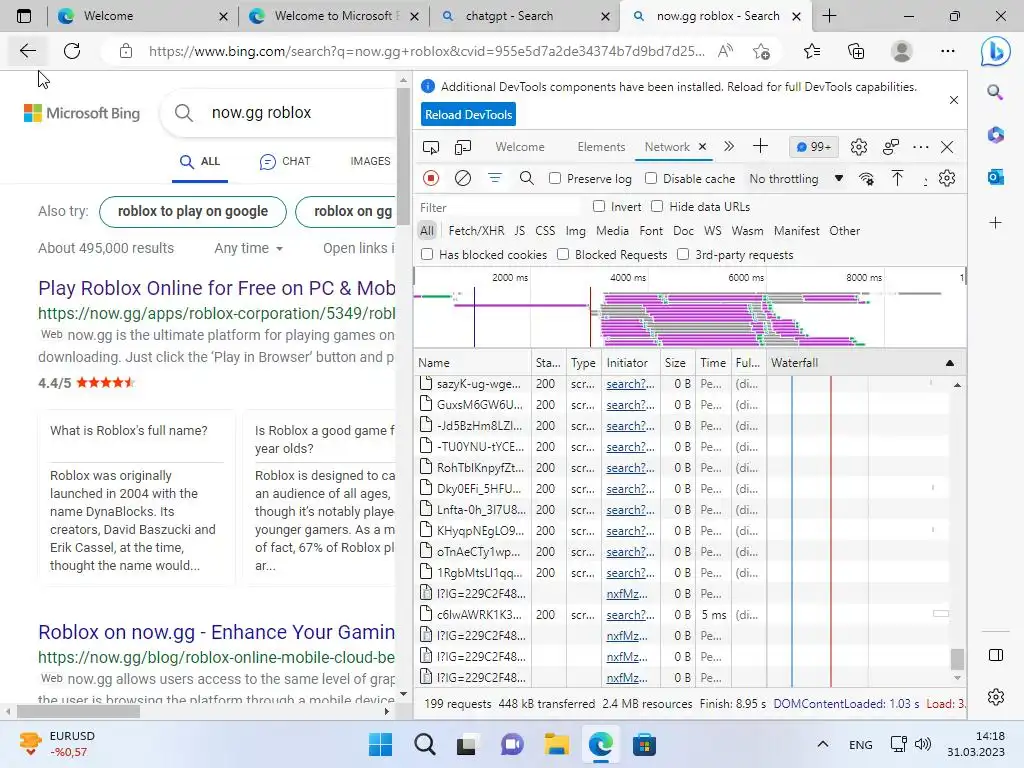Viewport: 1024px width, 768px height.
Task: Toggle the network filter bar icon
Action: point(494,178)
